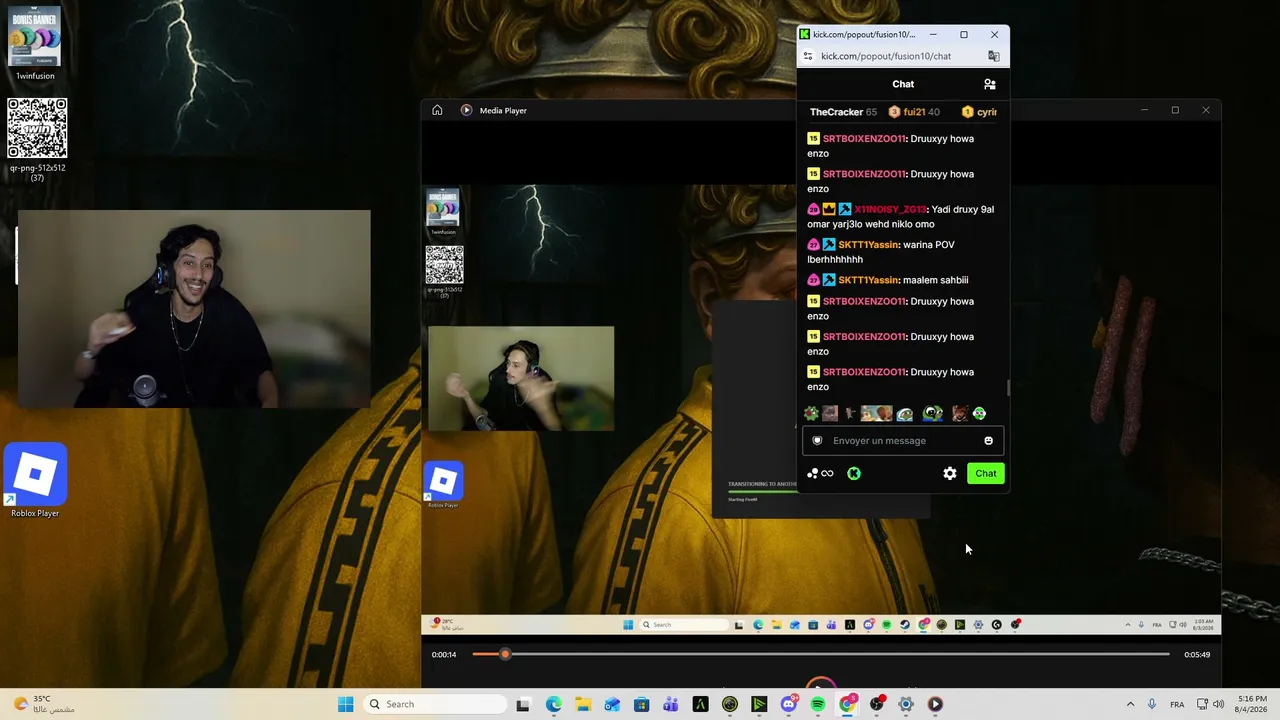This screenshot has height=720, width=1280.
Task: Click the elapsed time 0:00:14
Action: point(444,655)
